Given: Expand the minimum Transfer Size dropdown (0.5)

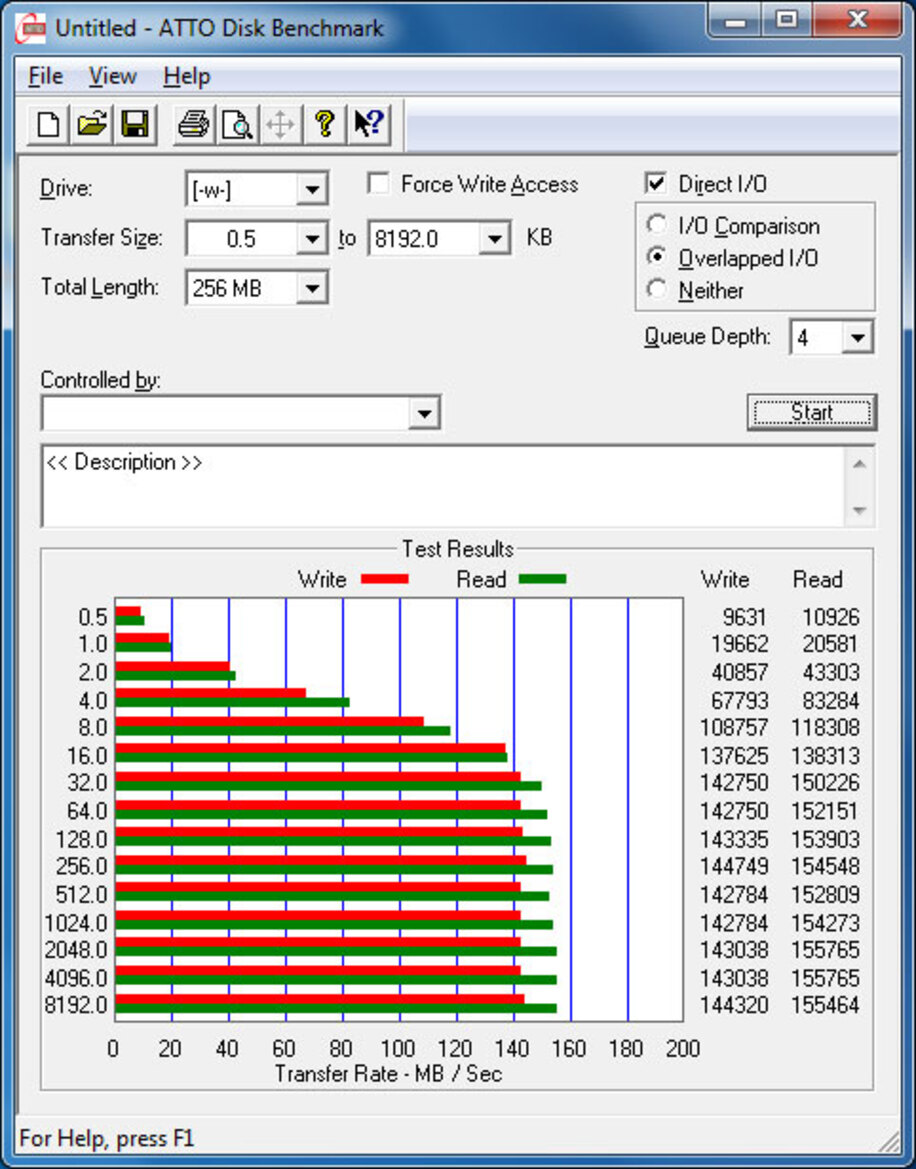Looking at the screenshot, I should (x=312, y=239).
